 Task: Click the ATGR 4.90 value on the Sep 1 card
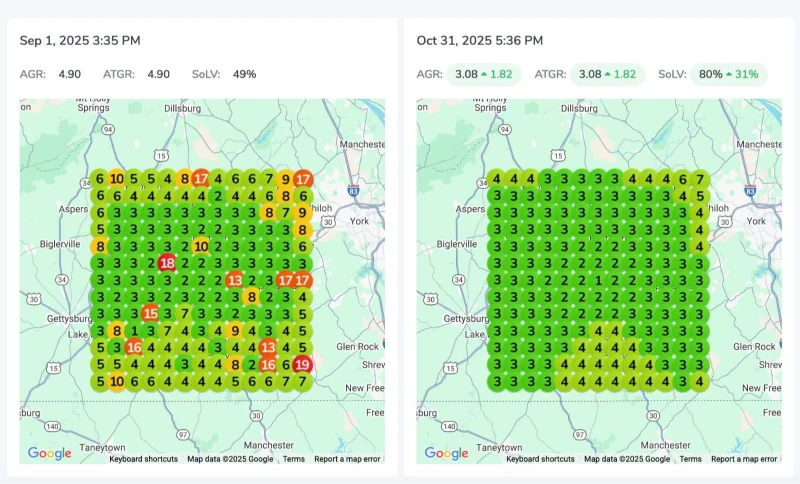click(159, 74)
